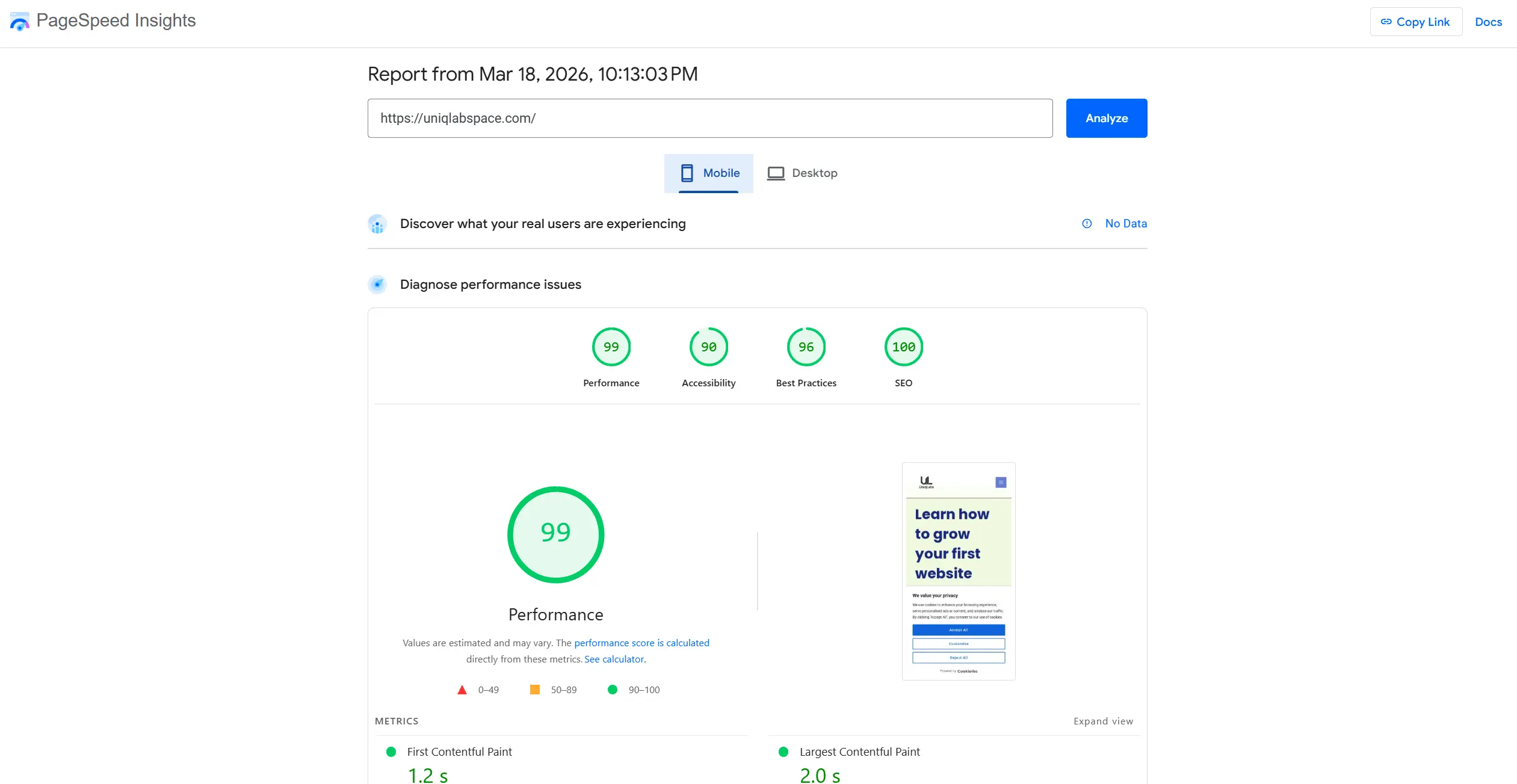Click the Performance 99 score gauge
Image resolution: width=1517 pixels, height=784 pixels.
(x=611, y=347)
